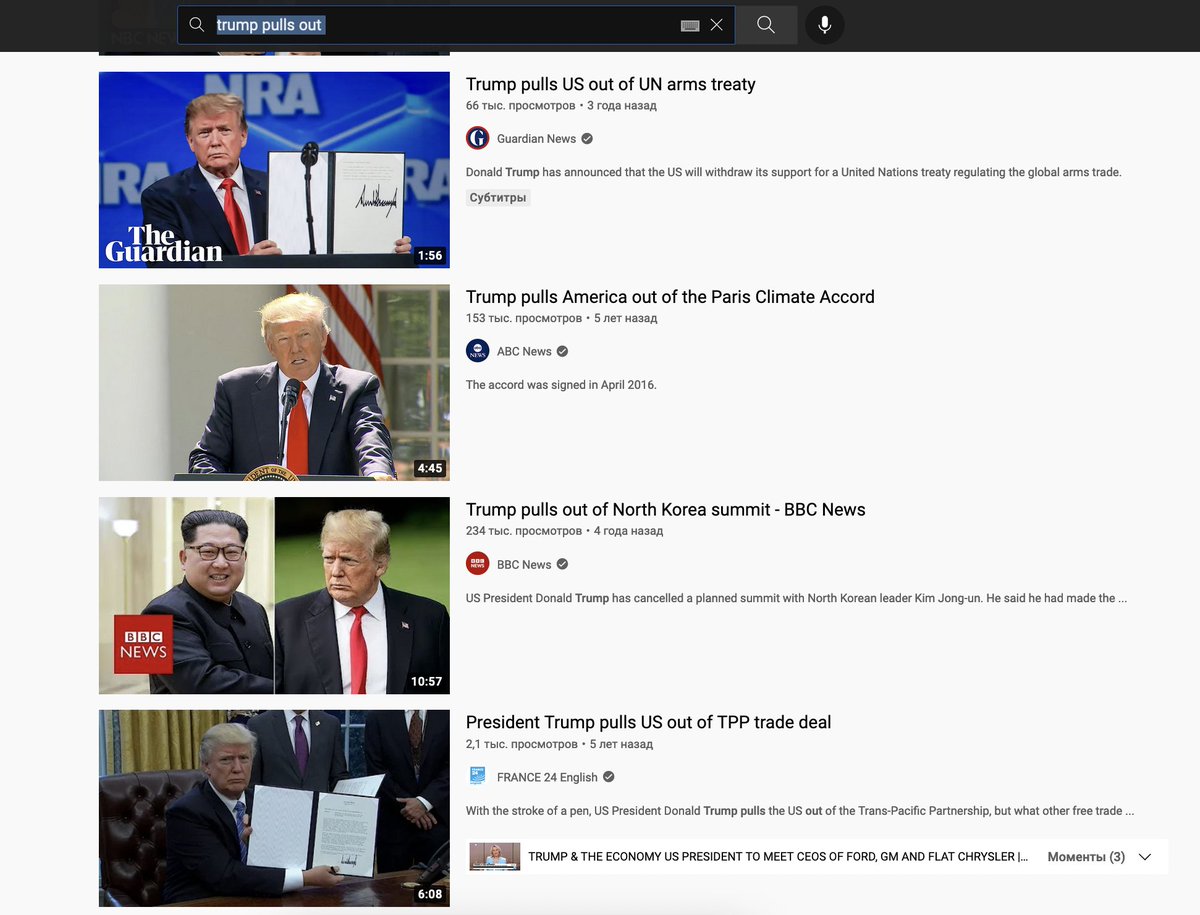Click '2,1 тыс. просмотров • 5 лет назад' text

560,744
